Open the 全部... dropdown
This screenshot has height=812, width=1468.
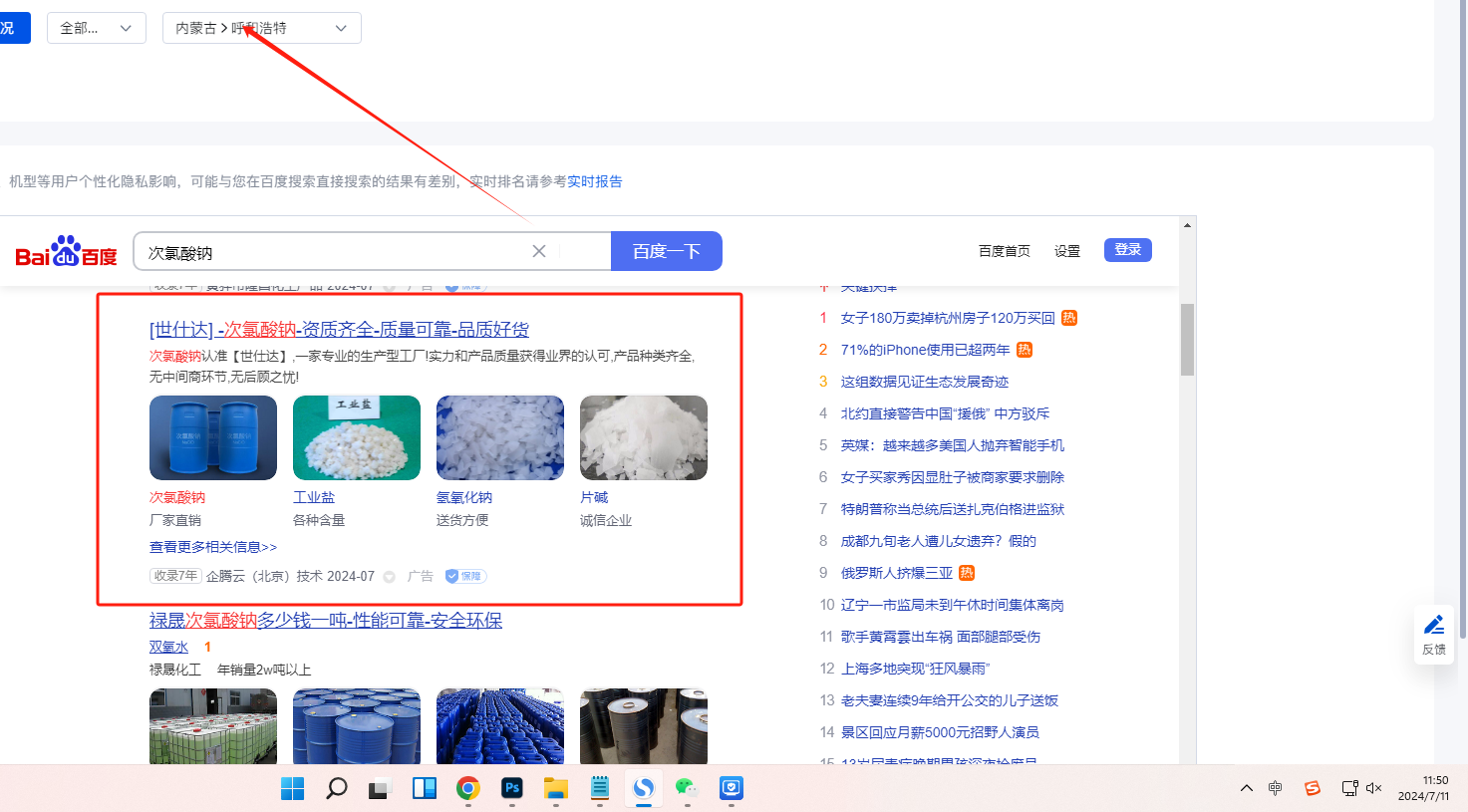pos(97,28)
